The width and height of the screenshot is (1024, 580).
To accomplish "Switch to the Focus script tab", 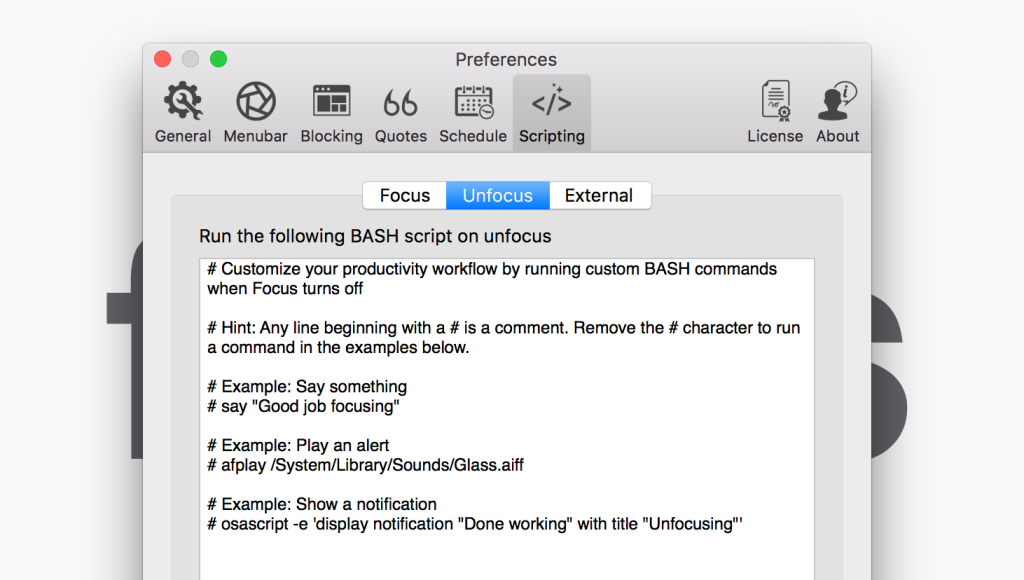I will [x=405, y=195].
